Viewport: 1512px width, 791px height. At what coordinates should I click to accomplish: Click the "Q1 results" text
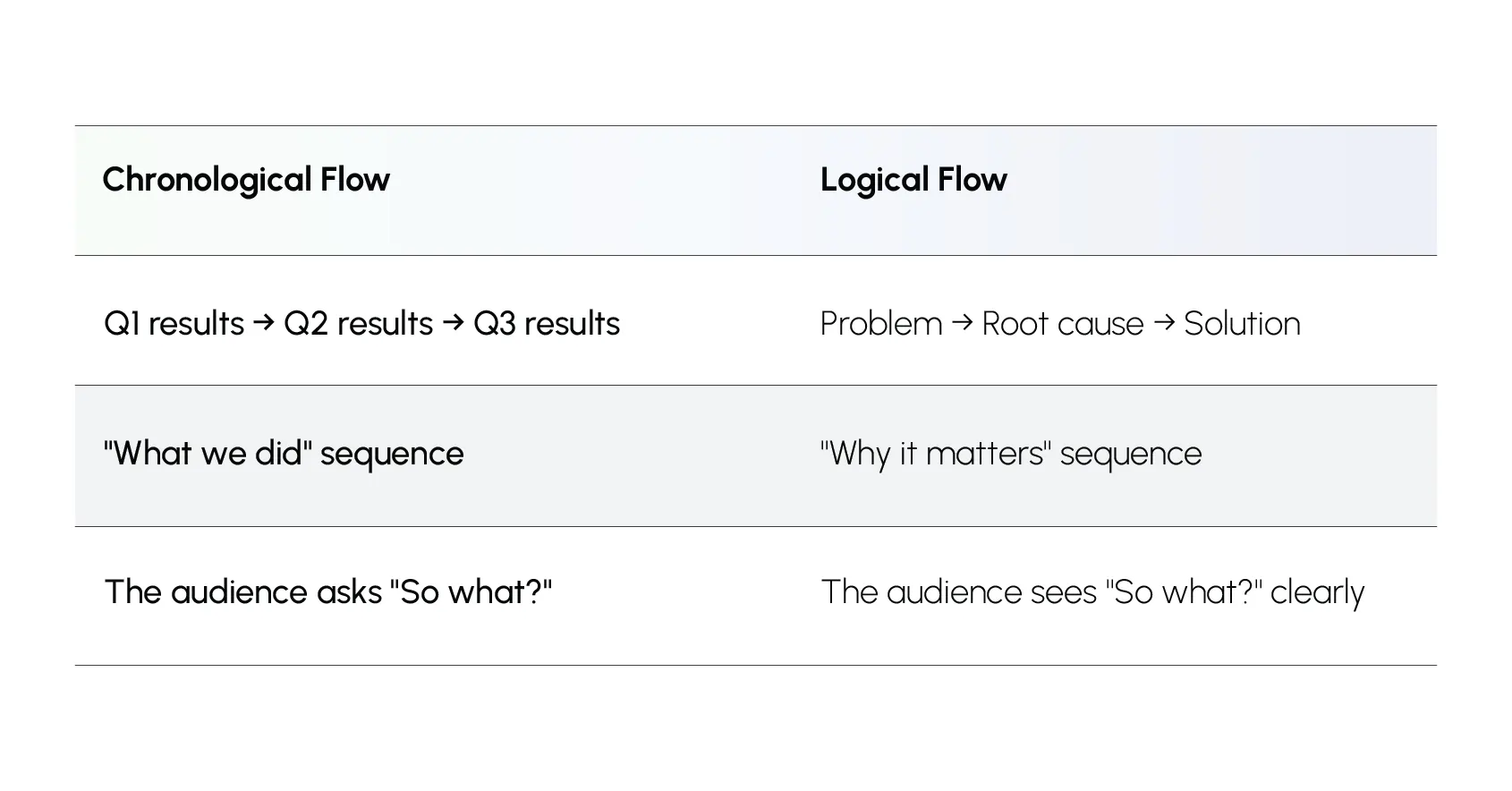pos(174,324)
